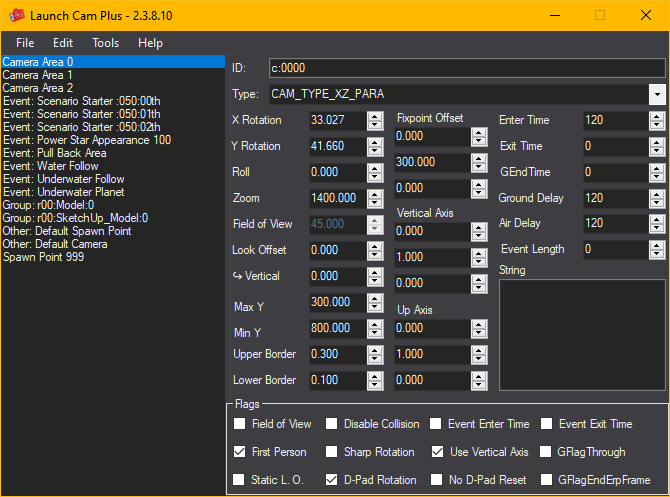Enable the Disable Collision flag

click(x=332, y=423)
